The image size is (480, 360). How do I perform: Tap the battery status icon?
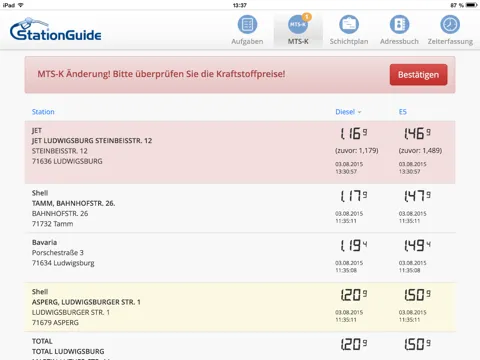point(472,5)
